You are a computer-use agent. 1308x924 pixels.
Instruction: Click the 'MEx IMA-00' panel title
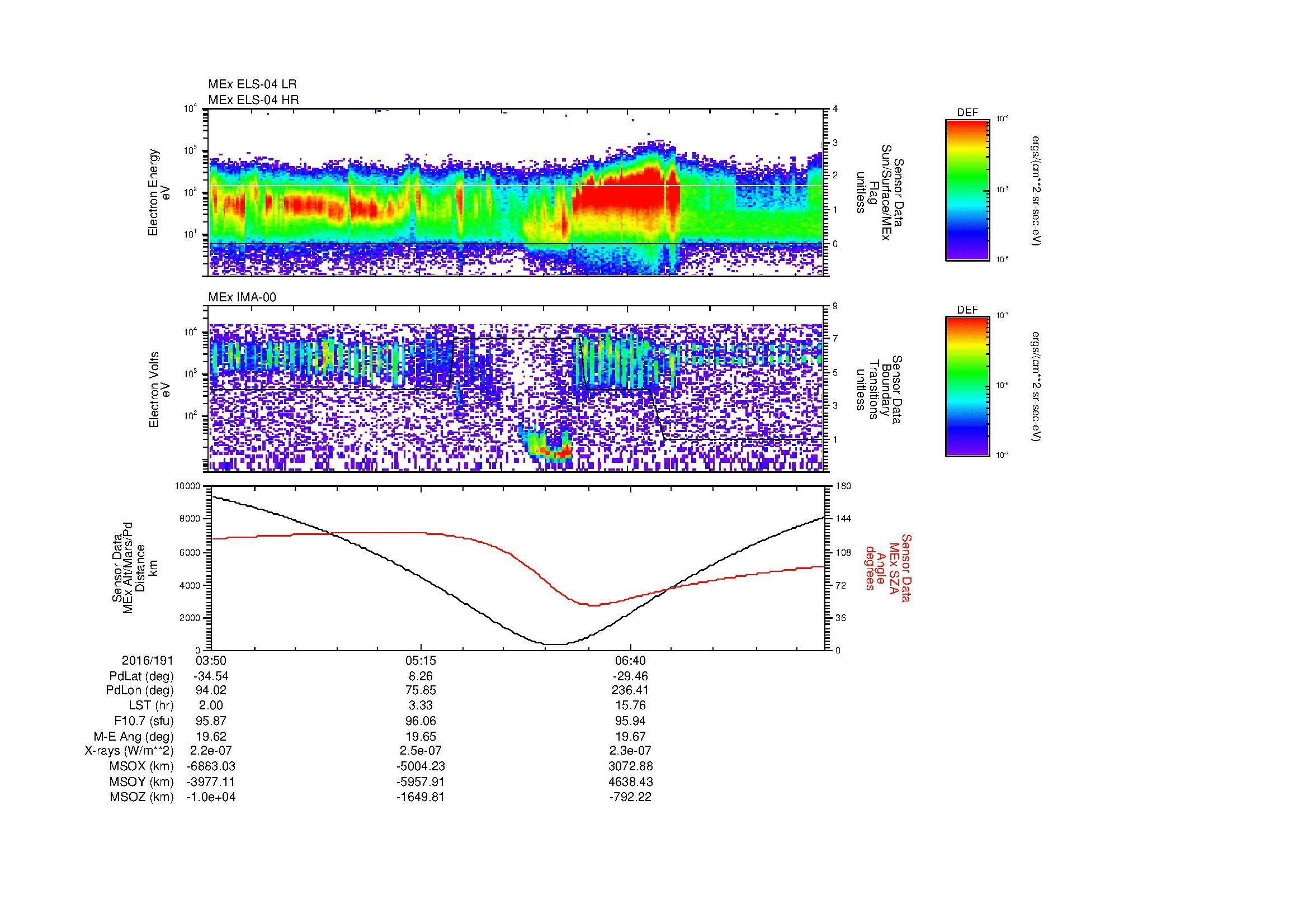point(242,297)
